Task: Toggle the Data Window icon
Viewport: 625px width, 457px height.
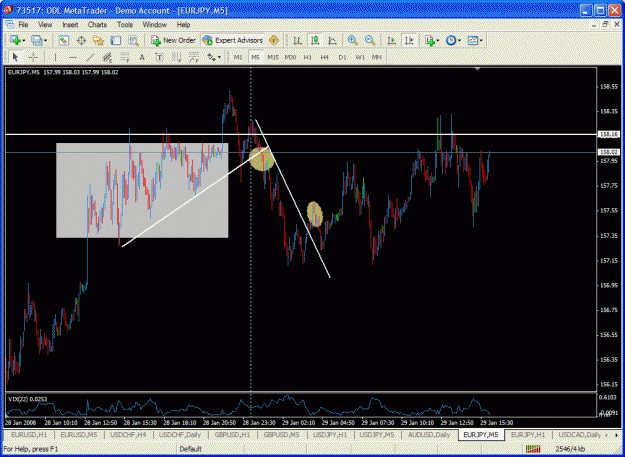Action: 81,40
